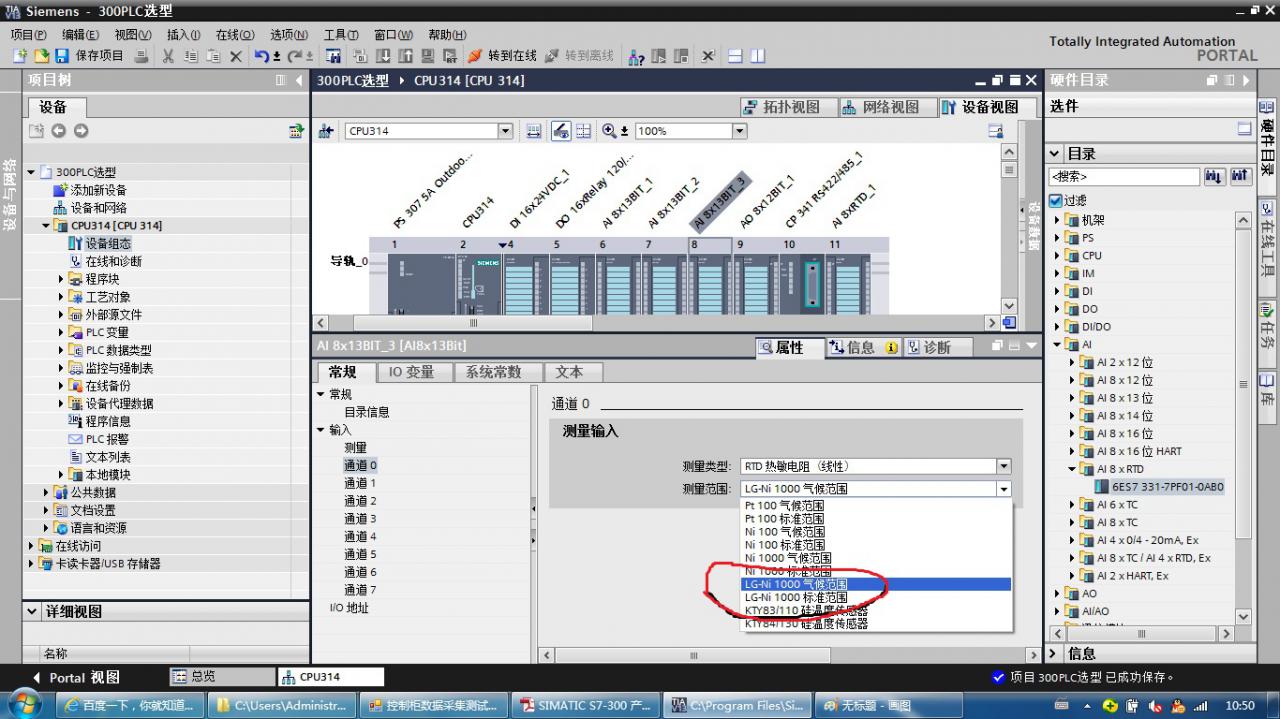Image resolution: width=1280 pixels, height=719 pixels.
Task: Open the 工具(T) menu
Action: 341,35
